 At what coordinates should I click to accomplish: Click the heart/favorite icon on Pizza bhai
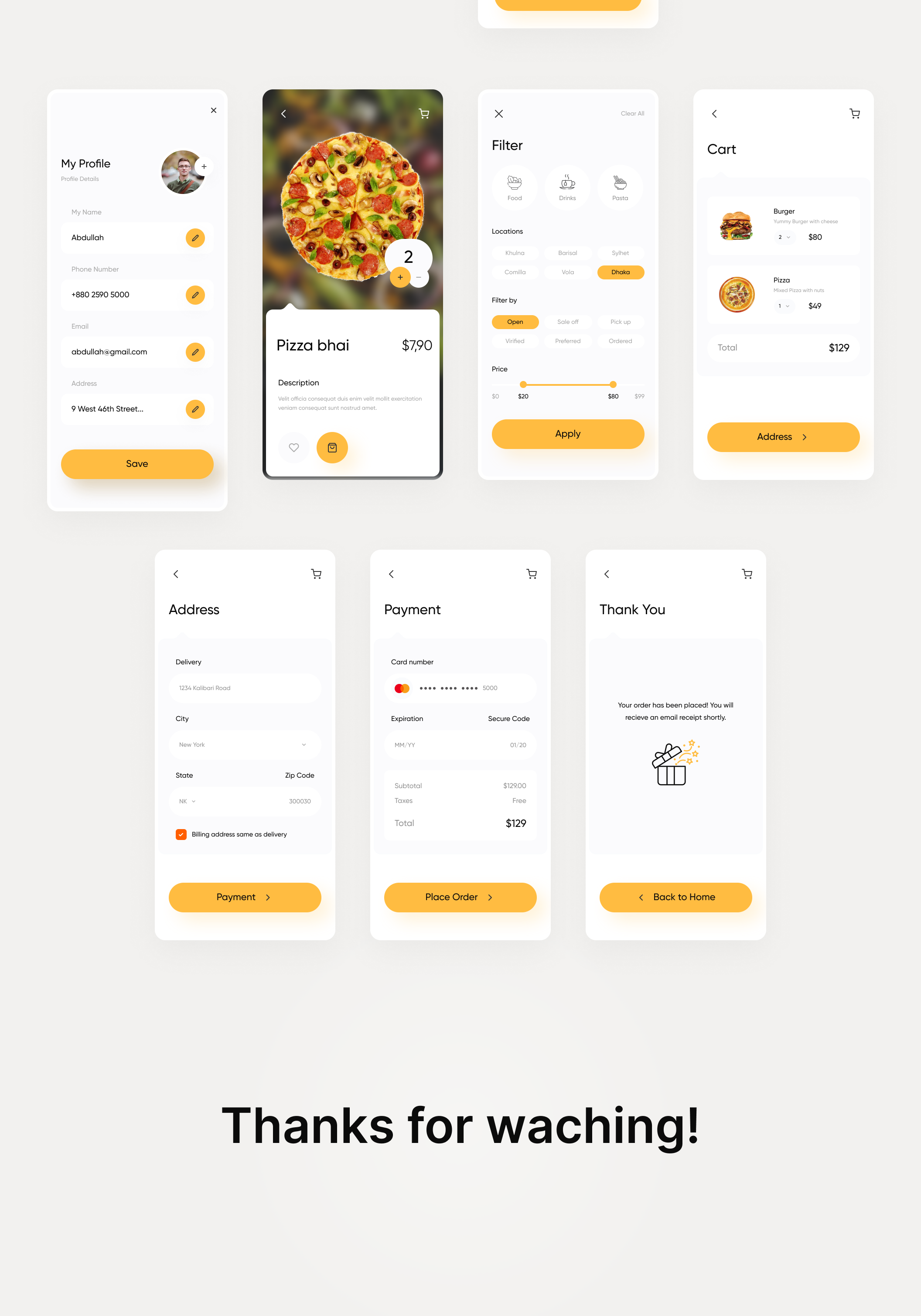294,447
